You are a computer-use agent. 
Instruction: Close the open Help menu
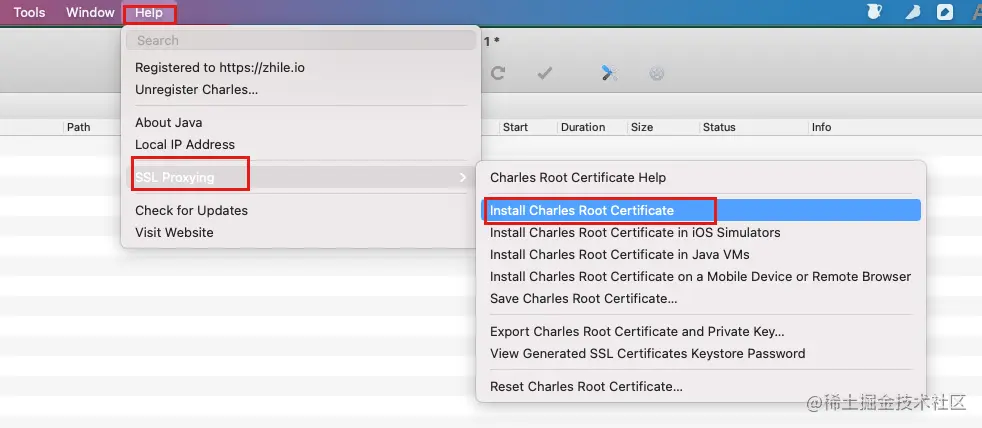[149, 13]
